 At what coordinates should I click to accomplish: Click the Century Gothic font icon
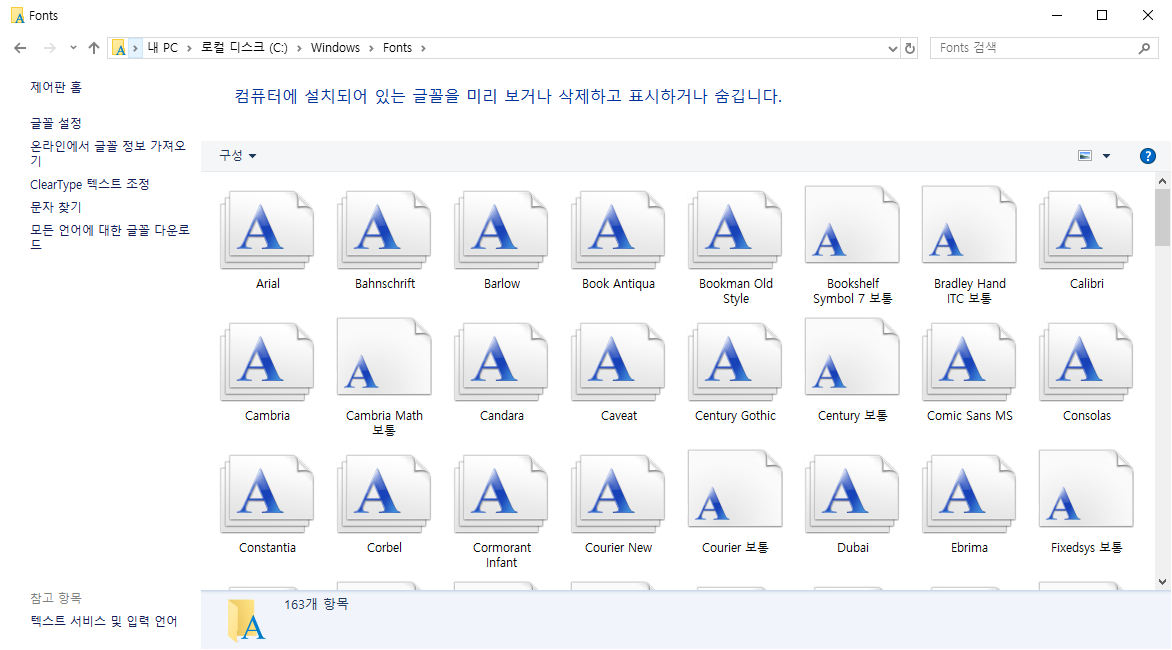(735, 363)
